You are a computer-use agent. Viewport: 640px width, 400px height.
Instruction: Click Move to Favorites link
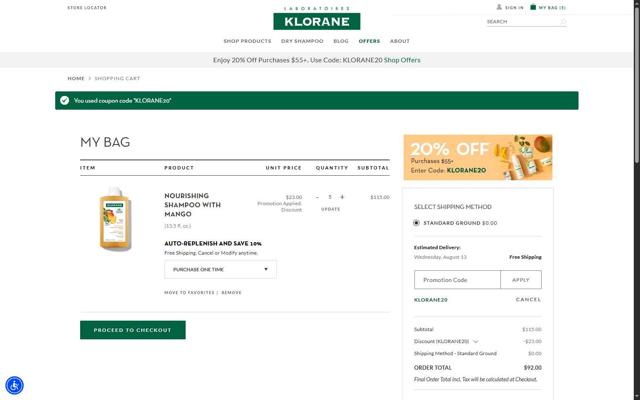(x=189, y=293)
